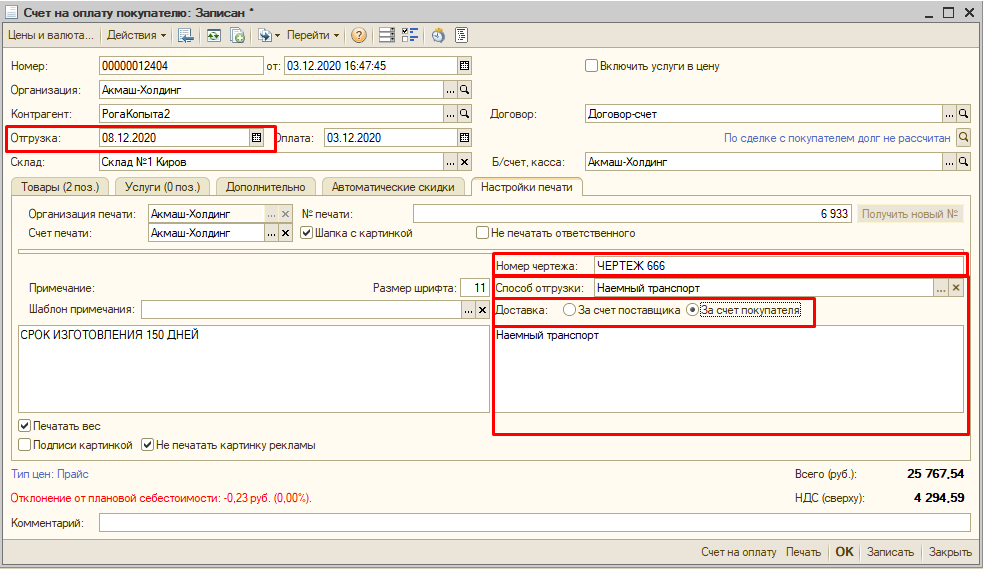The width and height of the screenshot is (983, 569).
Task: Open the magnifier icon for 'Организация'
Action: coord(465,90)
